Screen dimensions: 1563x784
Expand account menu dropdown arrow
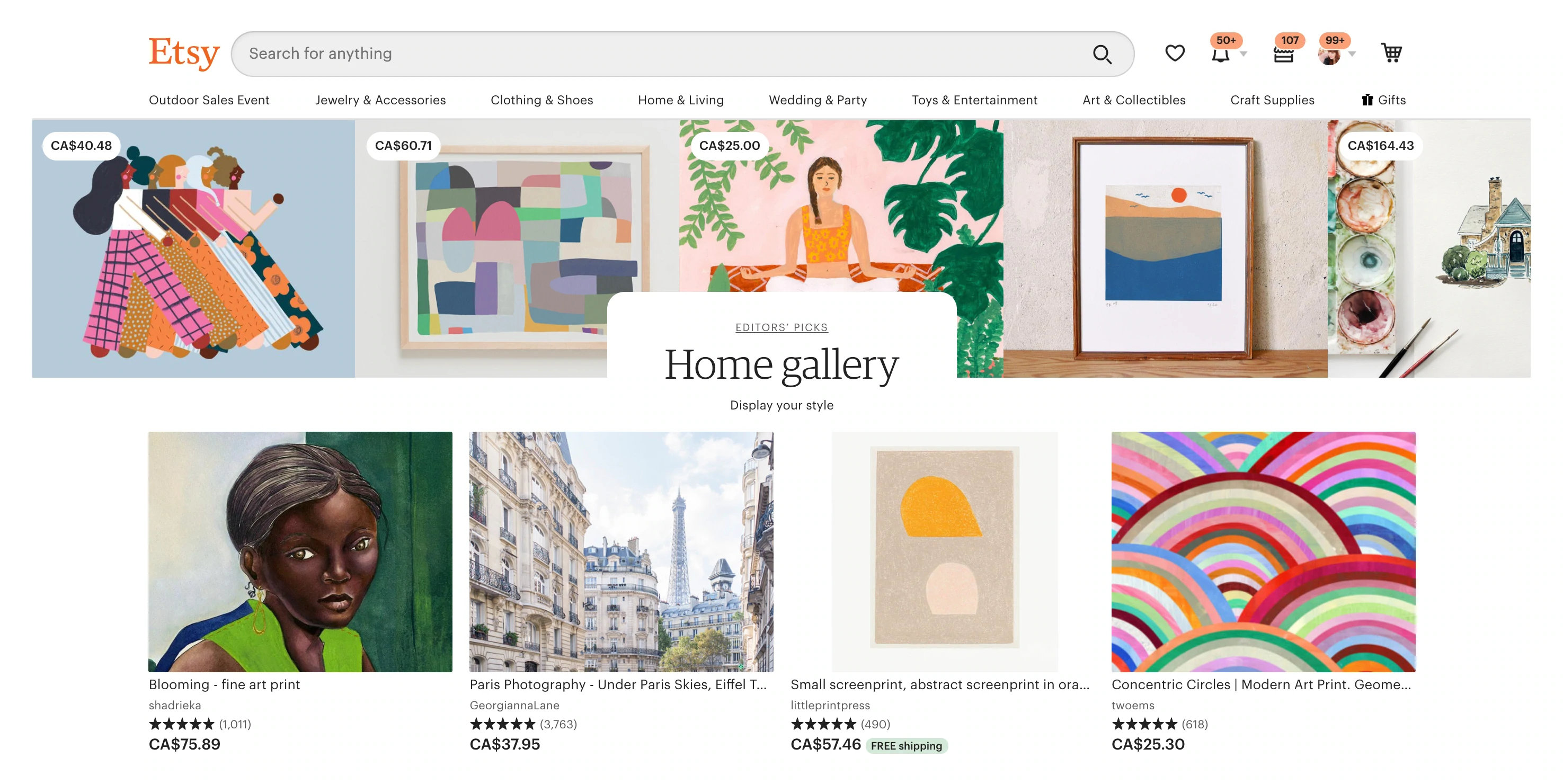point(1352,55)
